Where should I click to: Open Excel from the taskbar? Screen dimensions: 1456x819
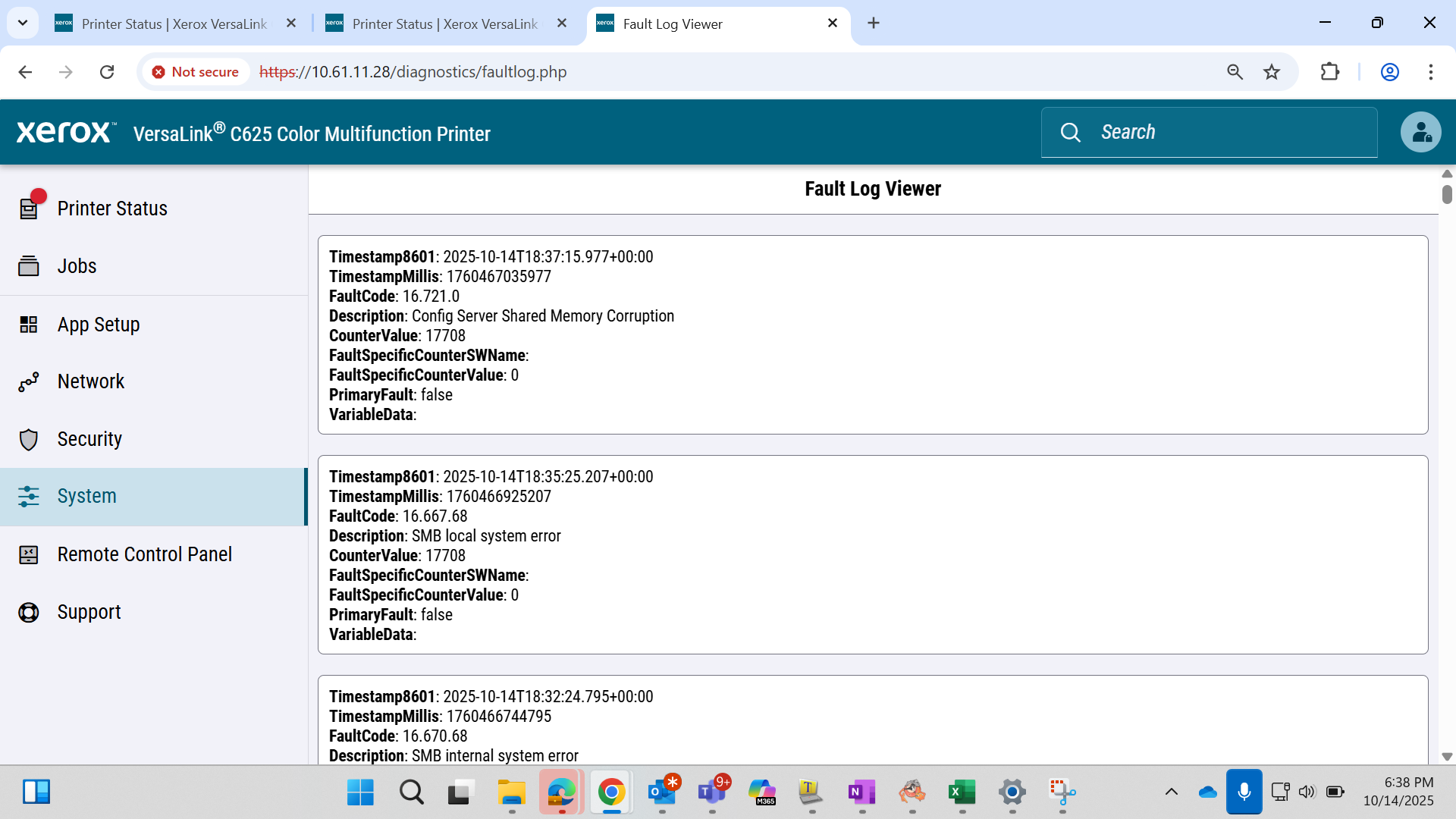click(962, 792)
